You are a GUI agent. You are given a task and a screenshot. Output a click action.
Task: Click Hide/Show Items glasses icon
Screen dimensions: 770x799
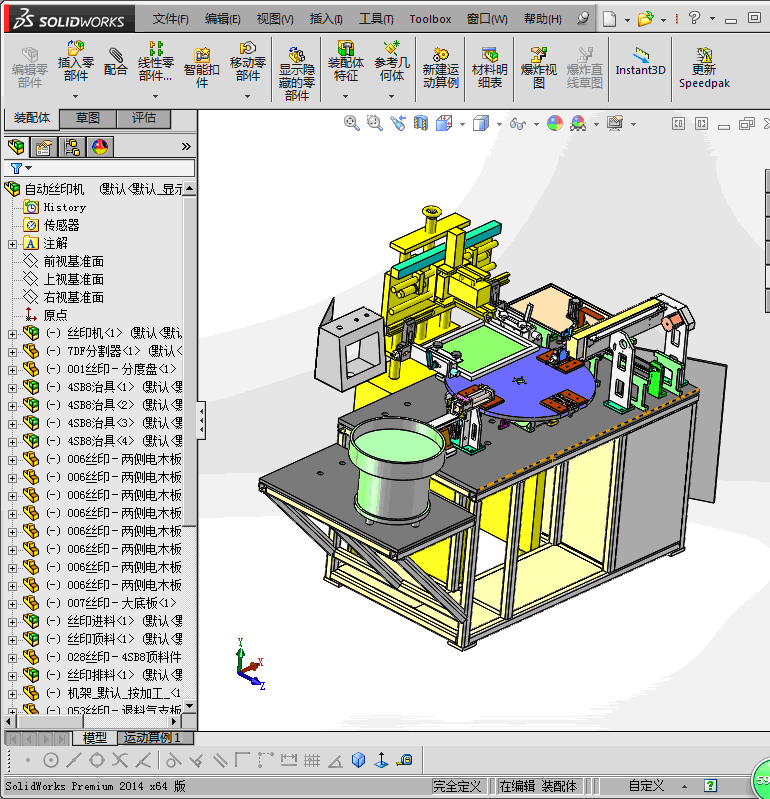pyautogui.click(x=517, y=124)
